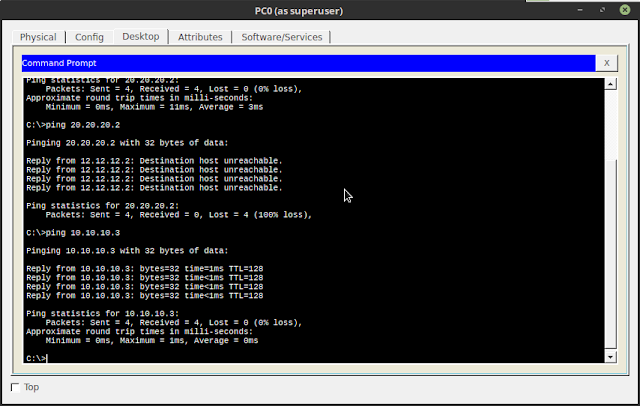Click 'Minimum = 0ms, Maximum = 1ms' line
Screen dimensions: 640x406
[152, 340]
